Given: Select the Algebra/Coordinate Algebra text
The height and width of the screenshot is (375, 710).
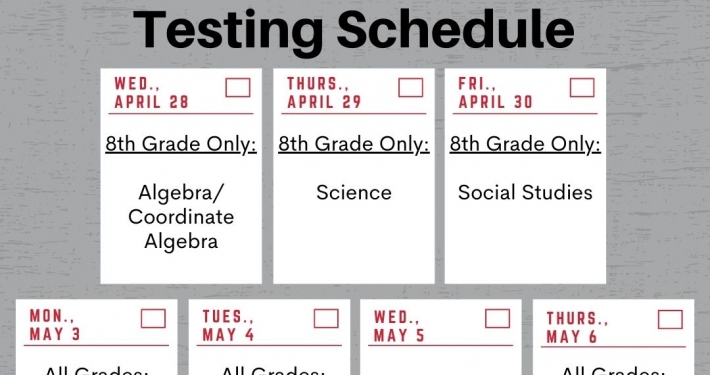Looking at the screenshot, I should 181,216.
